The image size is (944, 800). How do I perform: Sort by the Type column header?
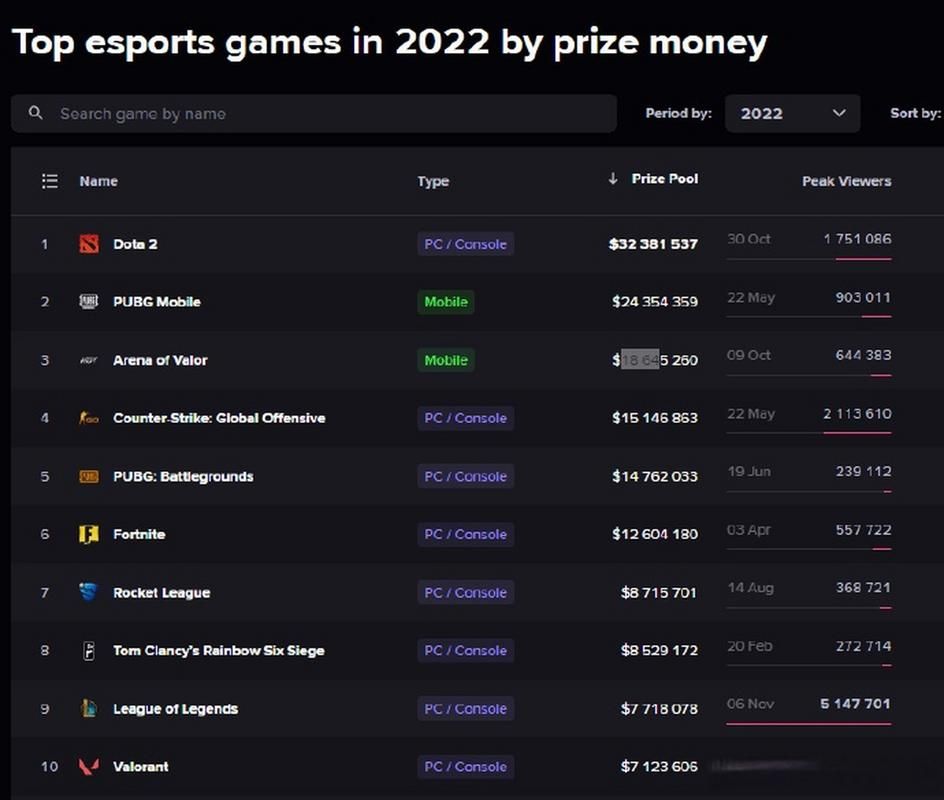tap(433, 181)
